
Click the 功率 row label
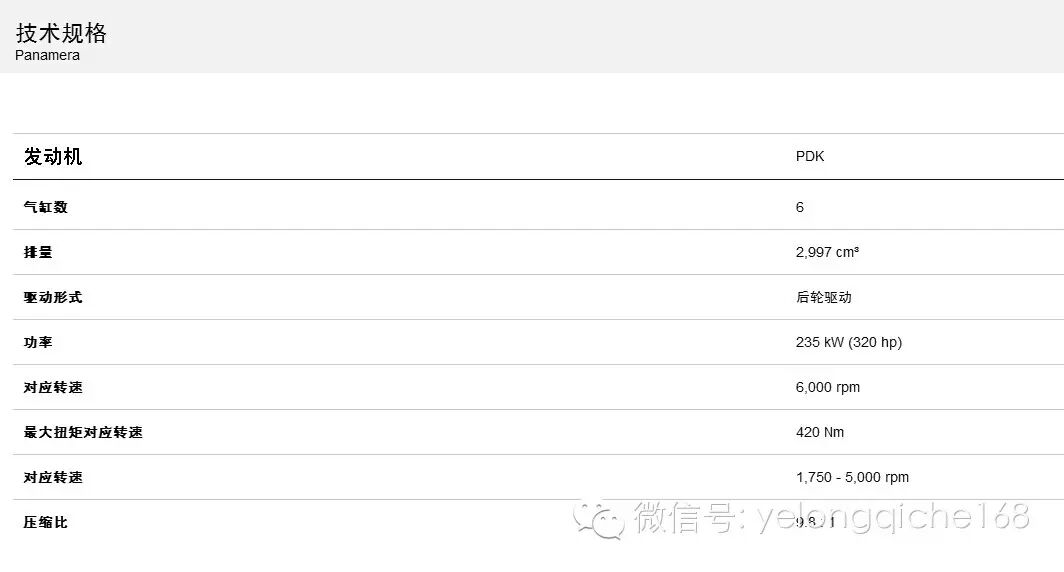pos(38,342)
